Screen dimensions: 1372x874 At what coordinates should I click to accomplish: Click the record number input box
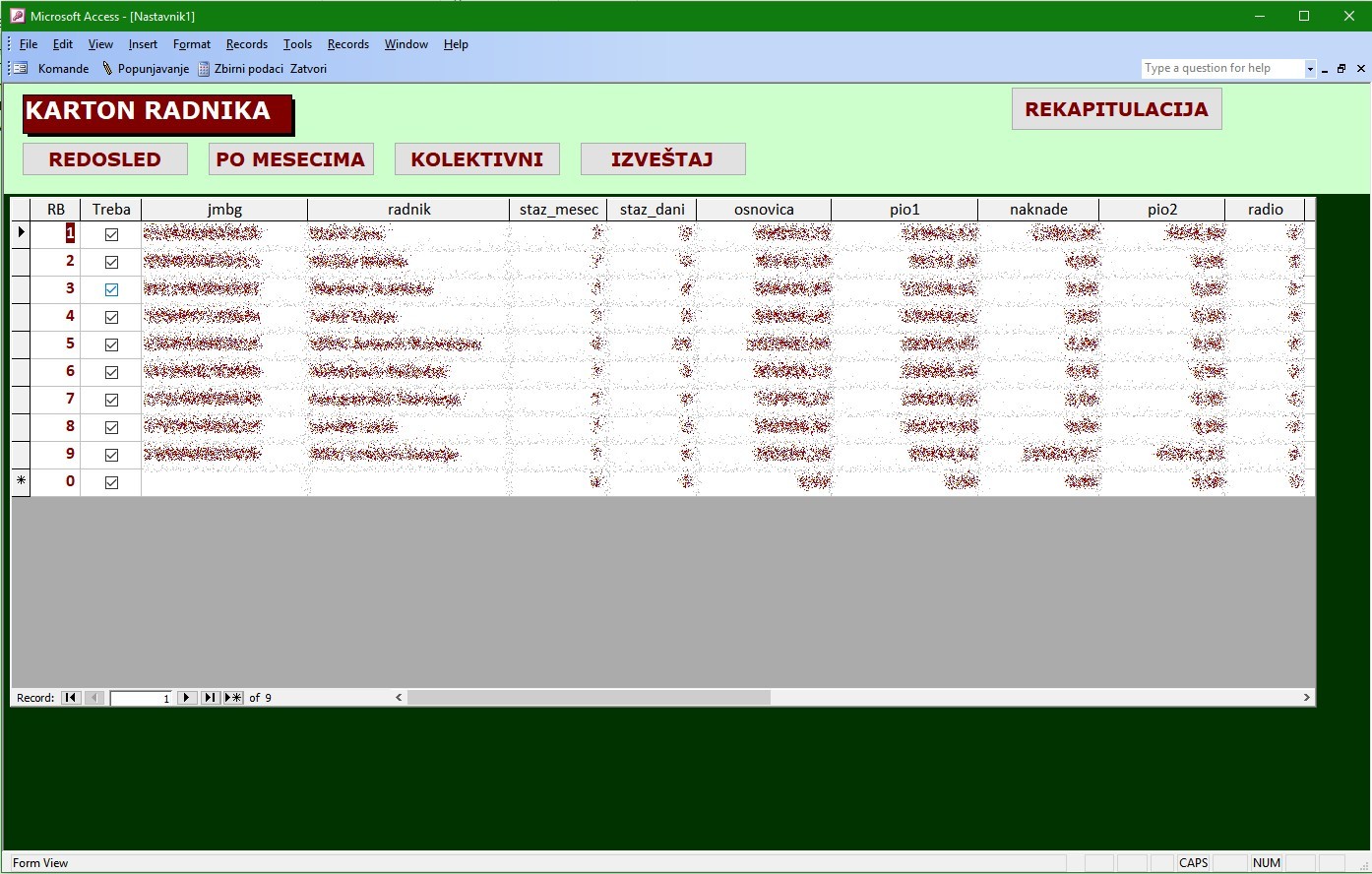(141, 698)
